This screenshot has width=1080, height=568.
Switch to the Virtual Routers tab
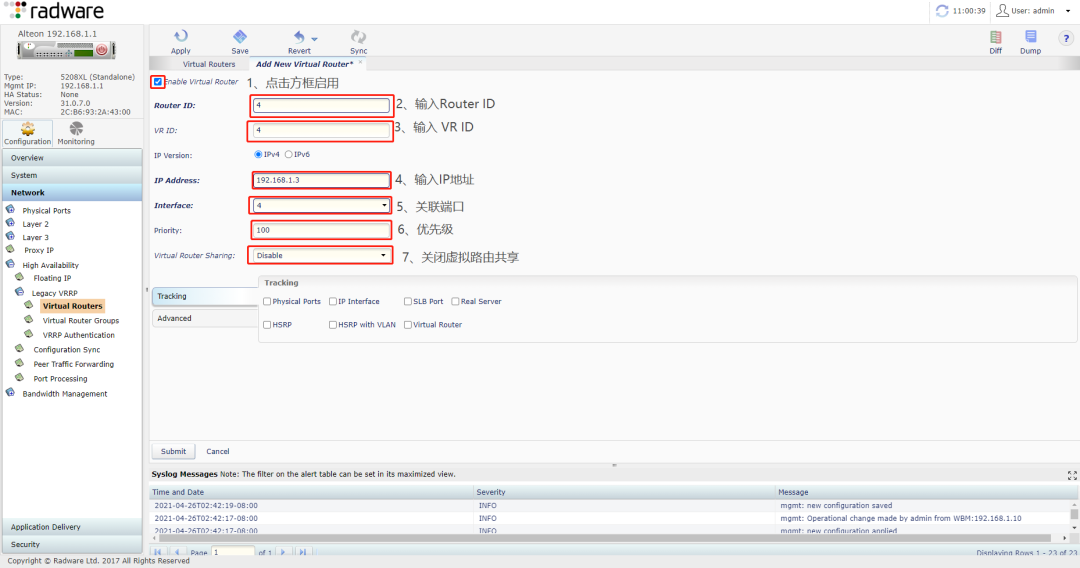click(209, 64)
